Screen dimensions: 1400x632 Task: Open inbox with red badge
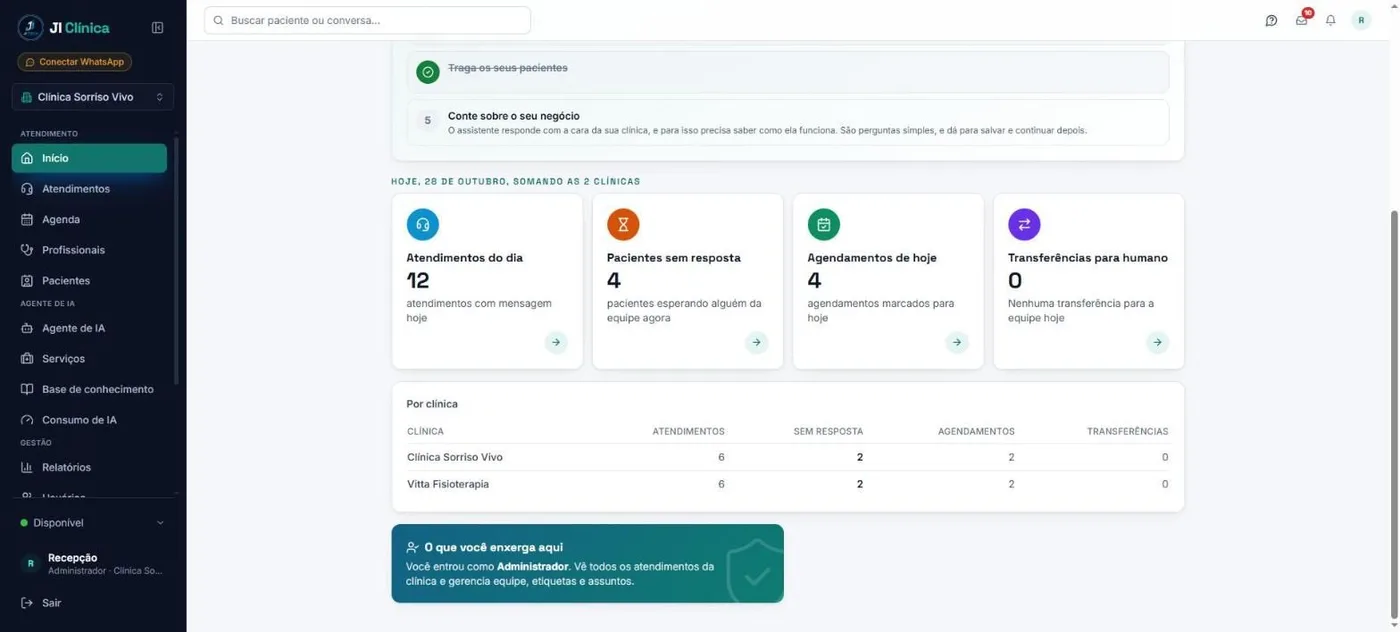(x=1302, y=19)
